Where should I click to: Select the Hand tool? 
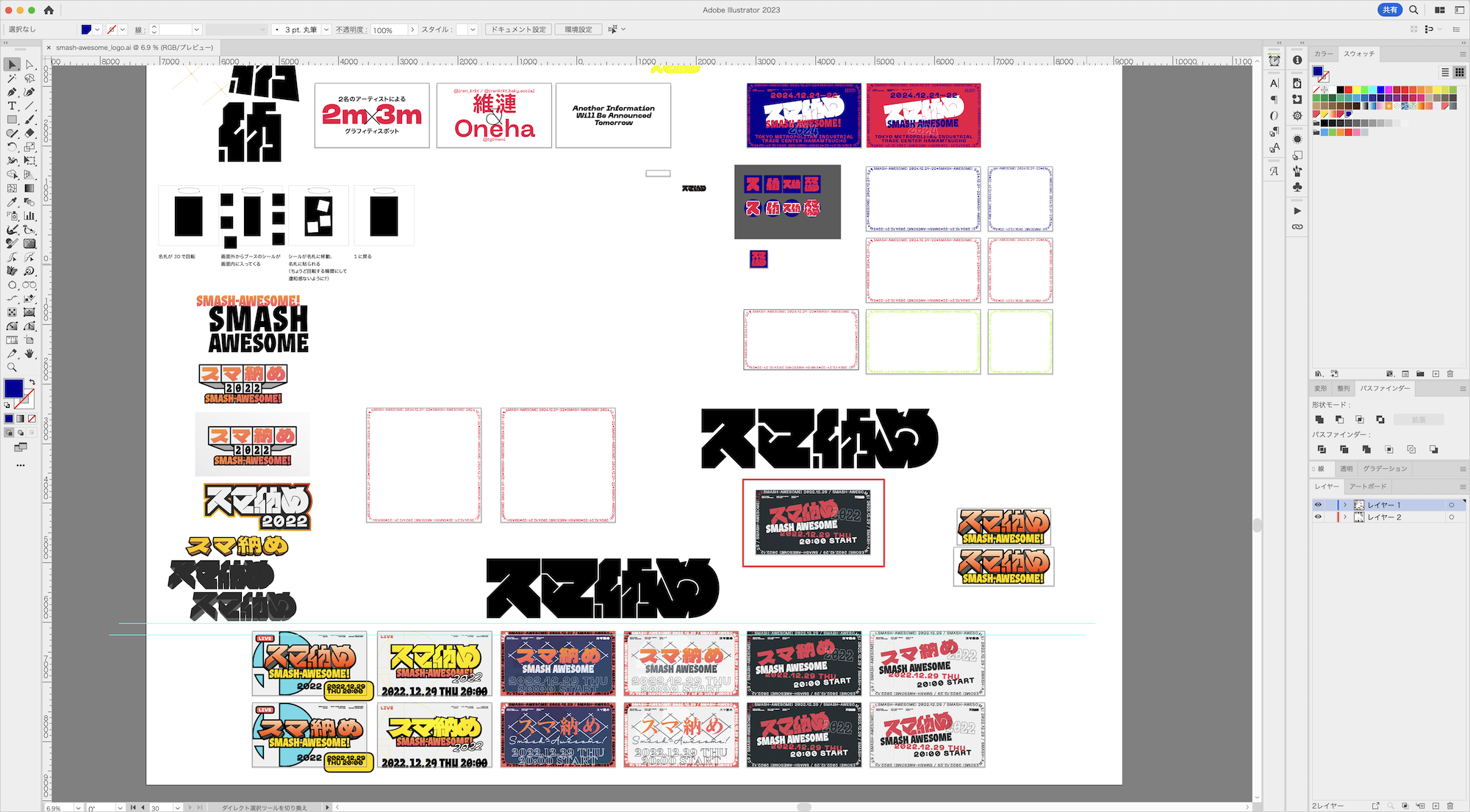[x=29, y=353]
